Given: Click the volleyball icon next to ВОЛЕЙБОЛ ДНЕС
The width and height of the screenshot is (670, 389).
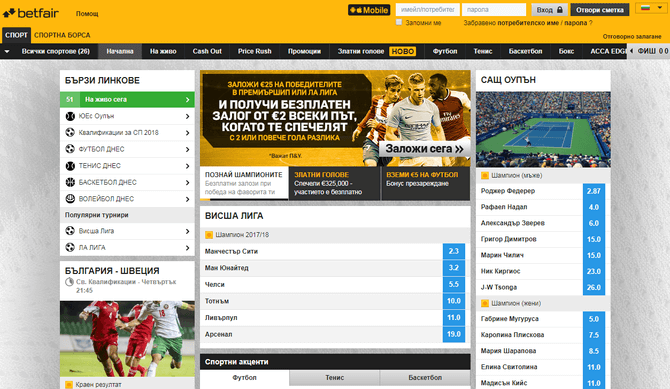Looking at the screenshot, I should 70,199.
